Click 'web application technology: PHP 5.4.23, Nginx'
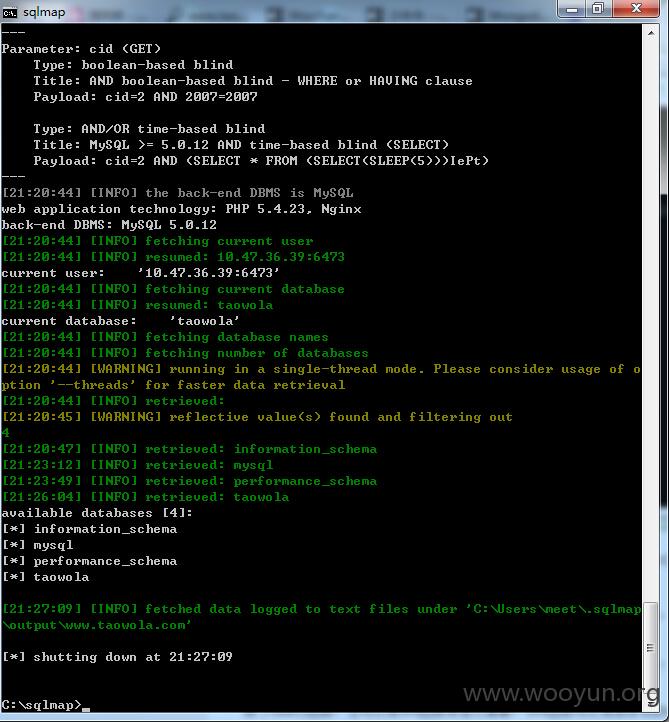The width and height of the screenshot is (669, 722). tap(181, 209)
